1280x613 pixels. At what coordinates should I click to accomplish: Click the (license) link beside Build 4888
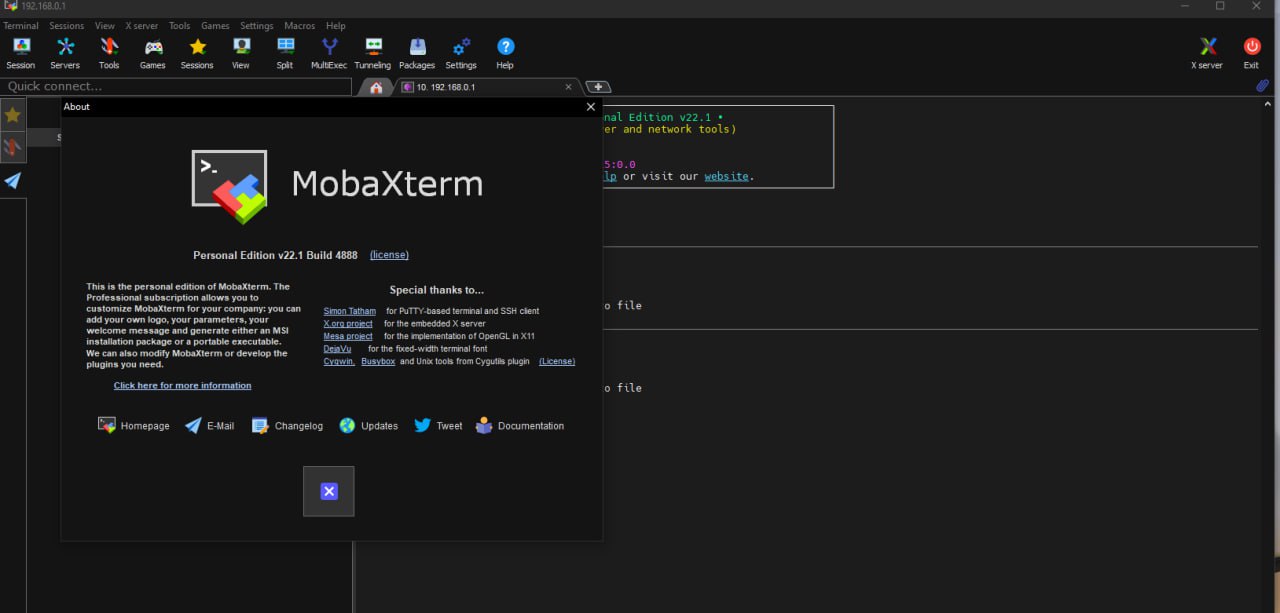pos(389,255)
